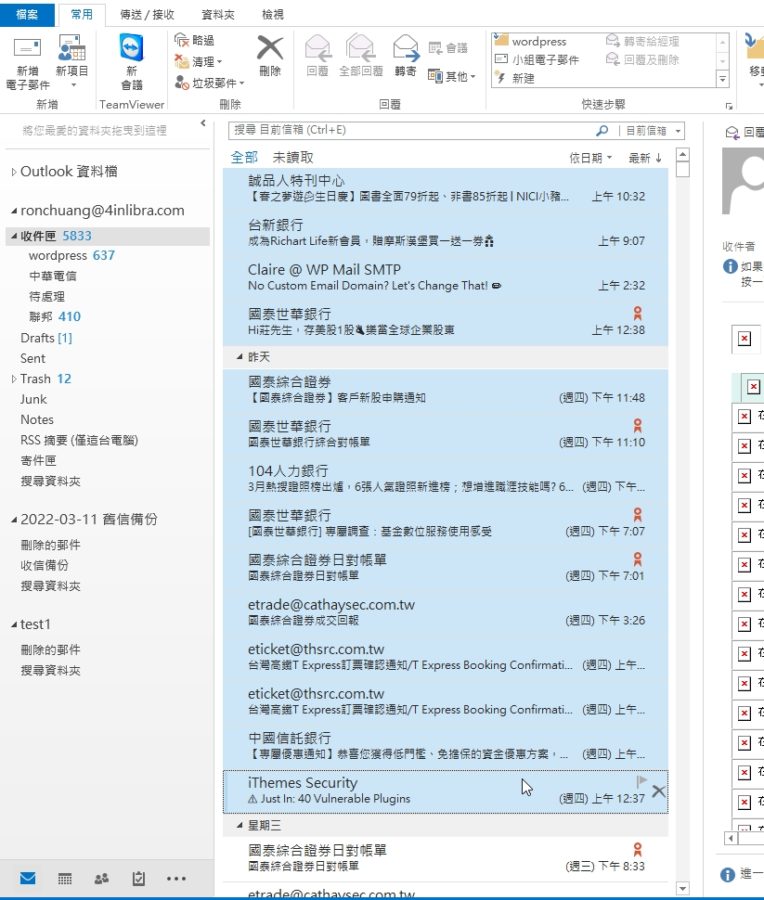Open the Junk folder

click(33, 399)
